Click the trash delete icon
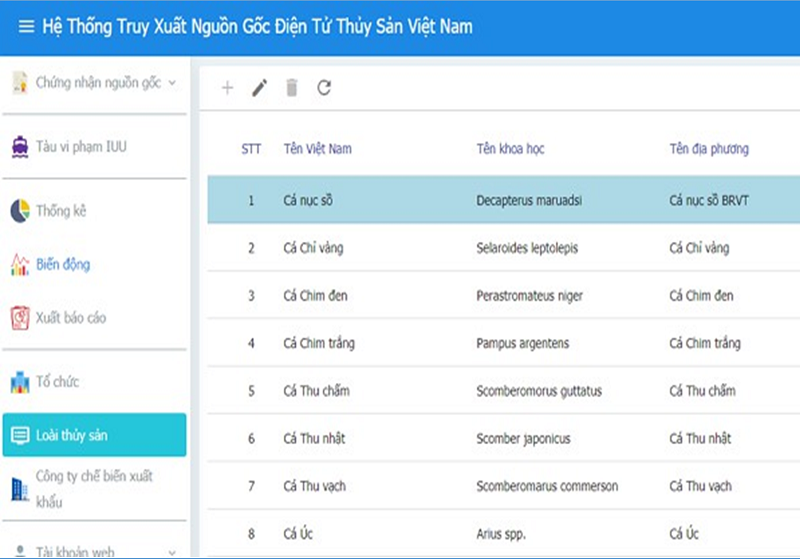Image resolution: width=800 pixels, height=559 pixels. pos(292,88)
